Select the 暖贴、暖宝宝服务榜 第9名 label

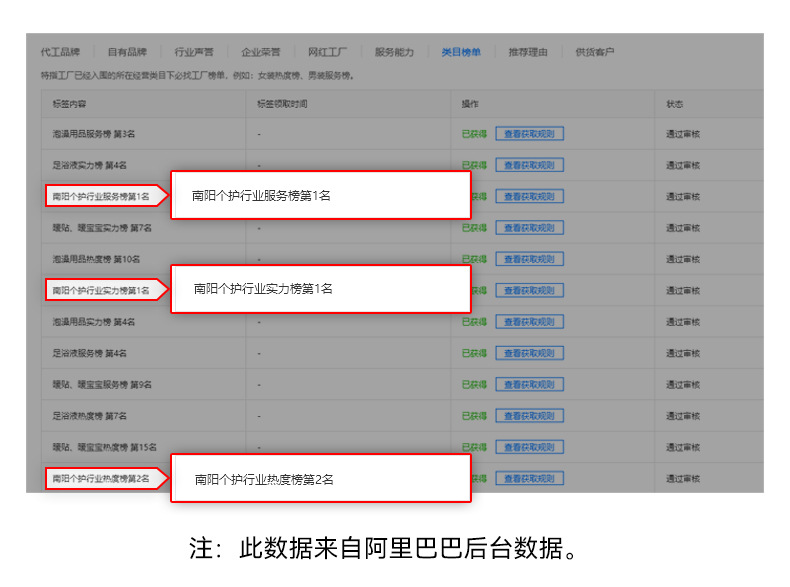(102, 384)
